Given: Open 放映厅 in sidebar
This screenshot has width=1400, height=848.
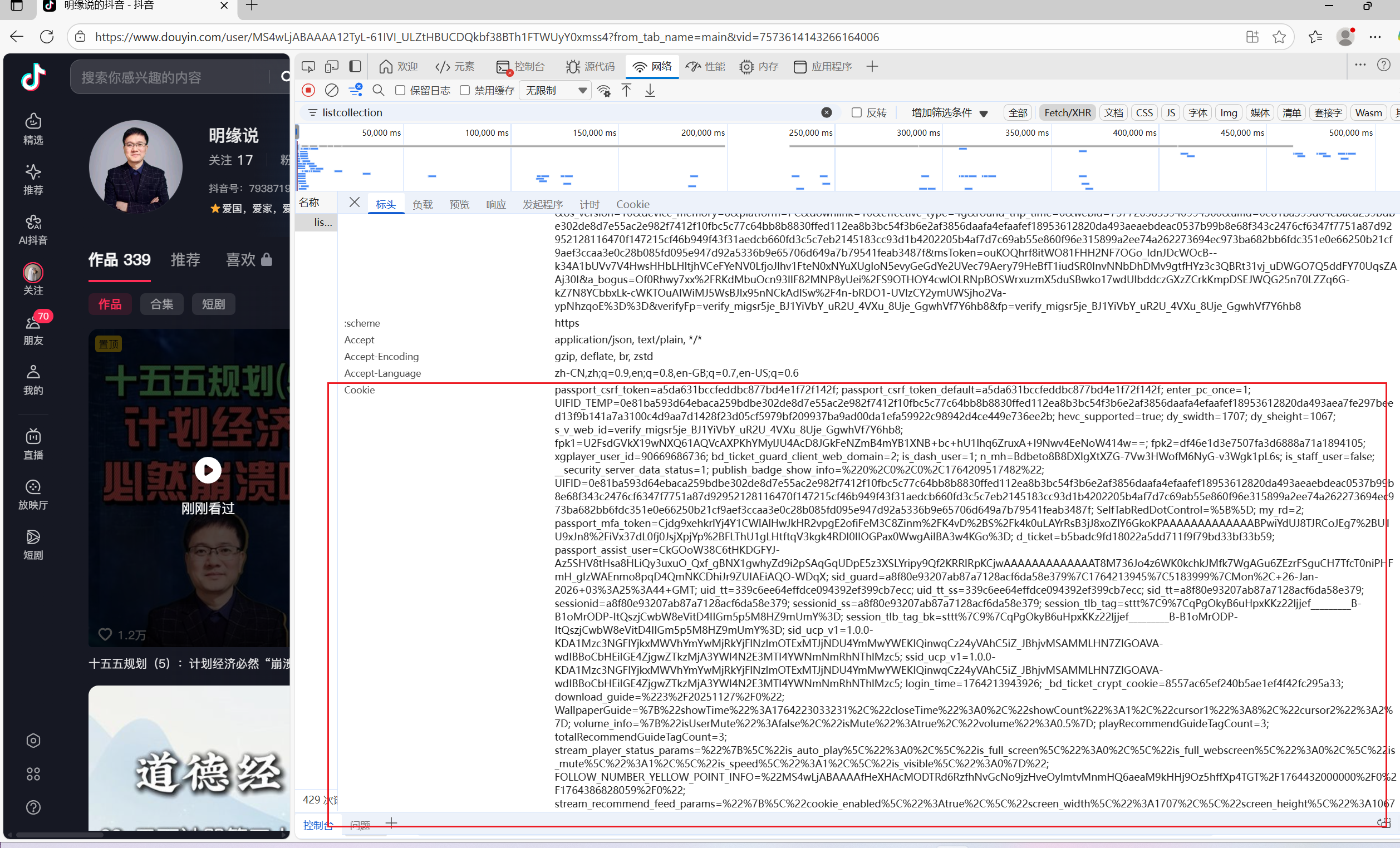Looking at the screenshot, I should tap(33, 494).
